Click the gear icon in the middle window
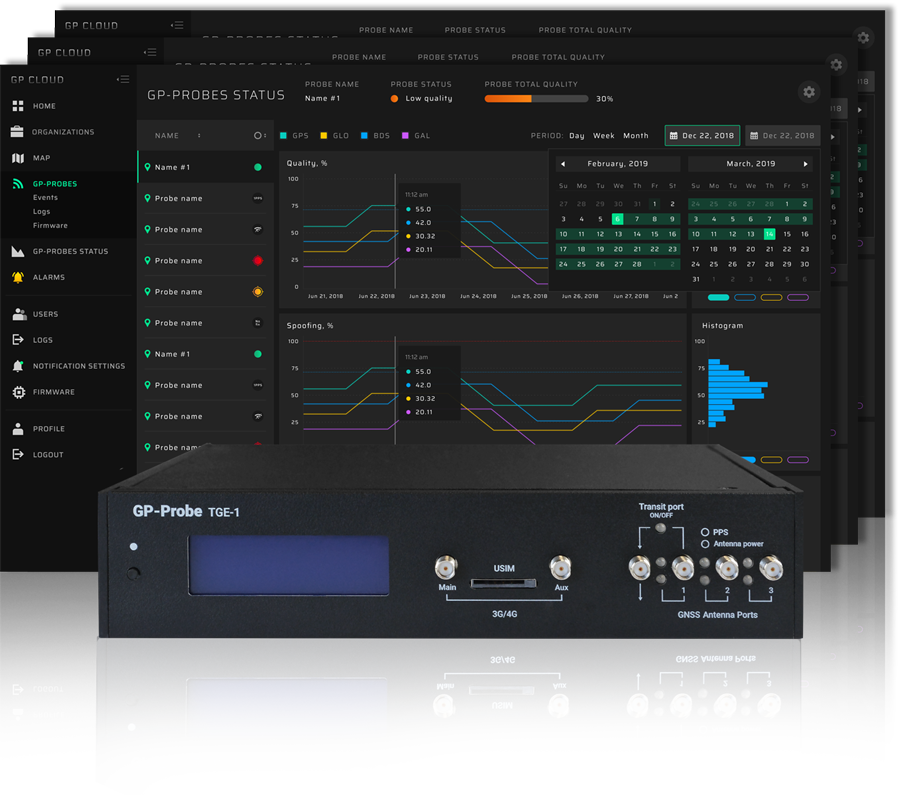The image size is (900, 795). 836,64
